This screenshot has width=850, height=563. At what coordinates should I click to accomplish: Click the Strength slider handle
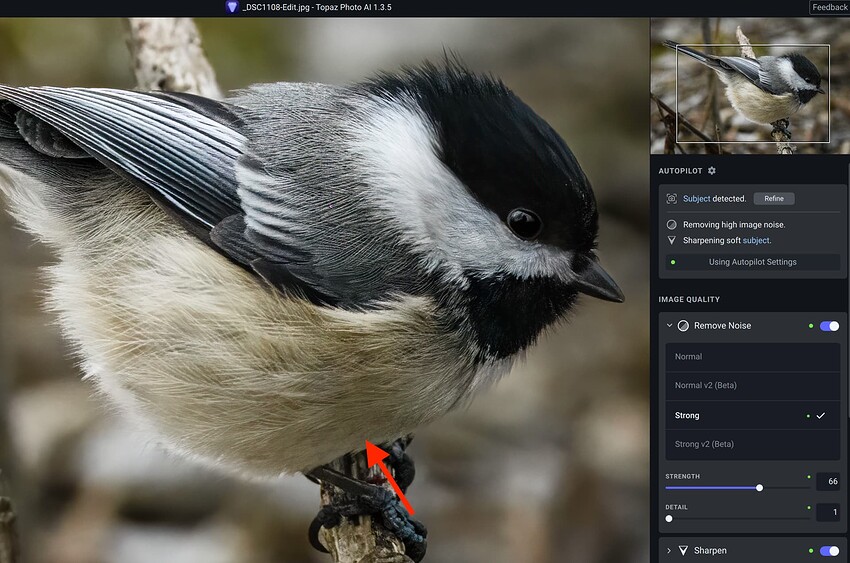(x=760, y=488)
